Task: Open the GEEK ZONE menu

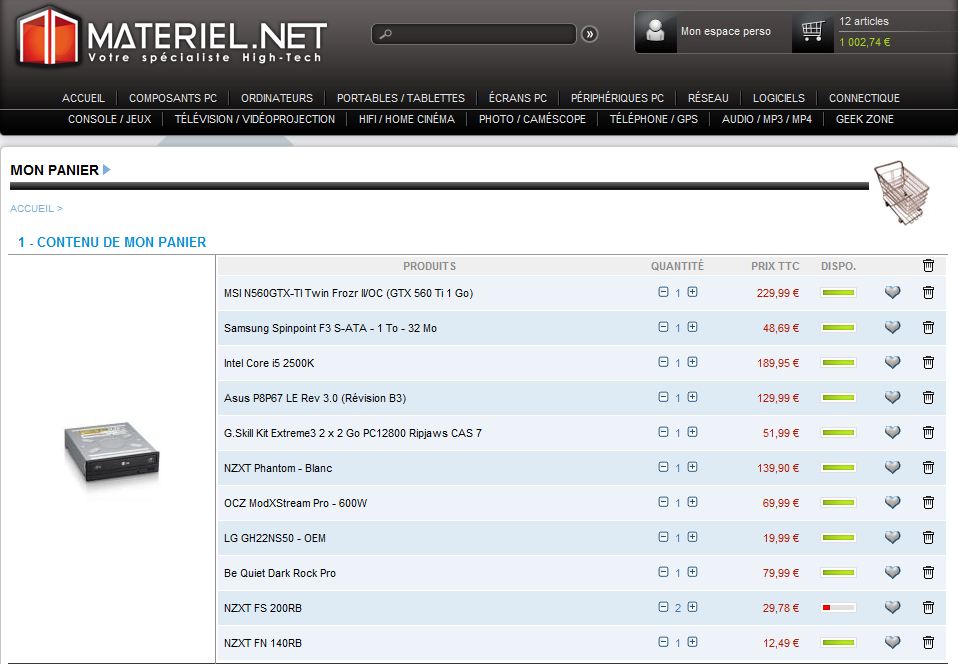Action: click(865, 119)
